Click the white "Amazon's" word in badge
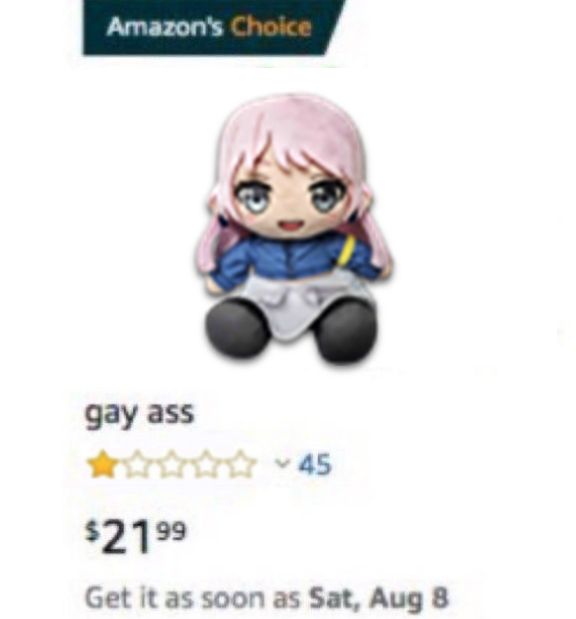Screen dimensions: 576x619 pyautogui.click(x=165, y=27)
